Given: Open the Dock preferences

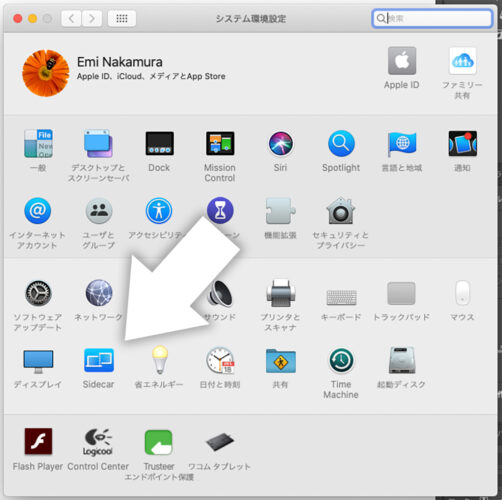Looking at the screenshot, I should [x=159, y=144].
